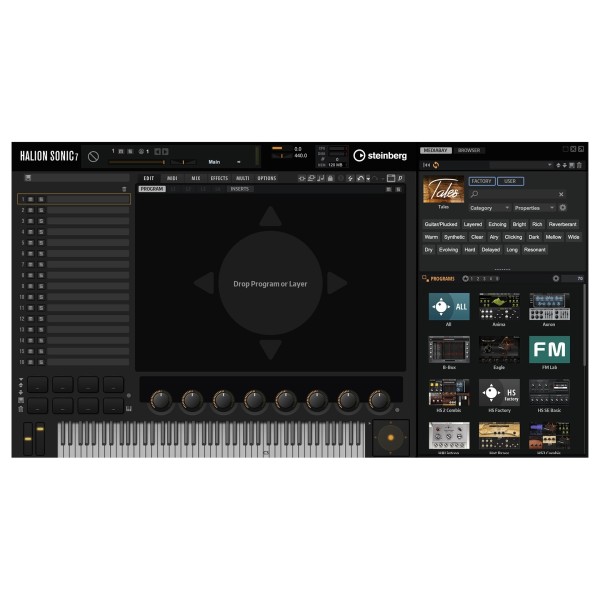Switch to the BROWSER tab
The width and height of the screenshot is (600, 600).
pos(469,150)
